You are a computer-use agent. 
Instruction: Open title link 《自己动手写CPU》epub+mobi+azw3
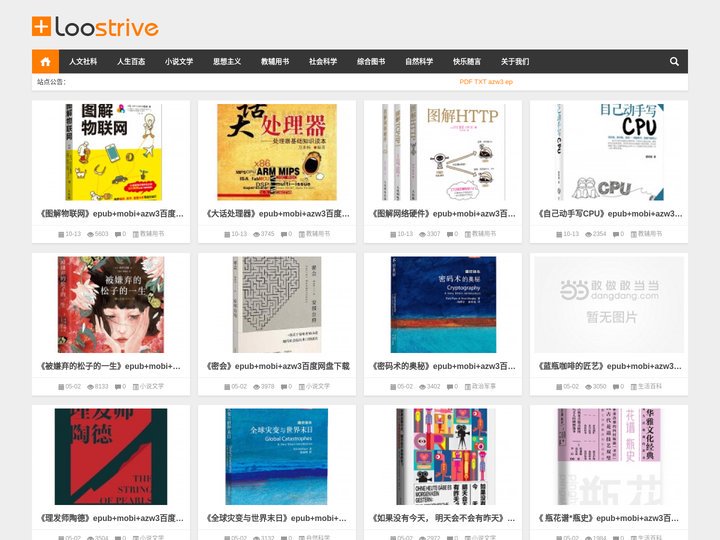609,214
